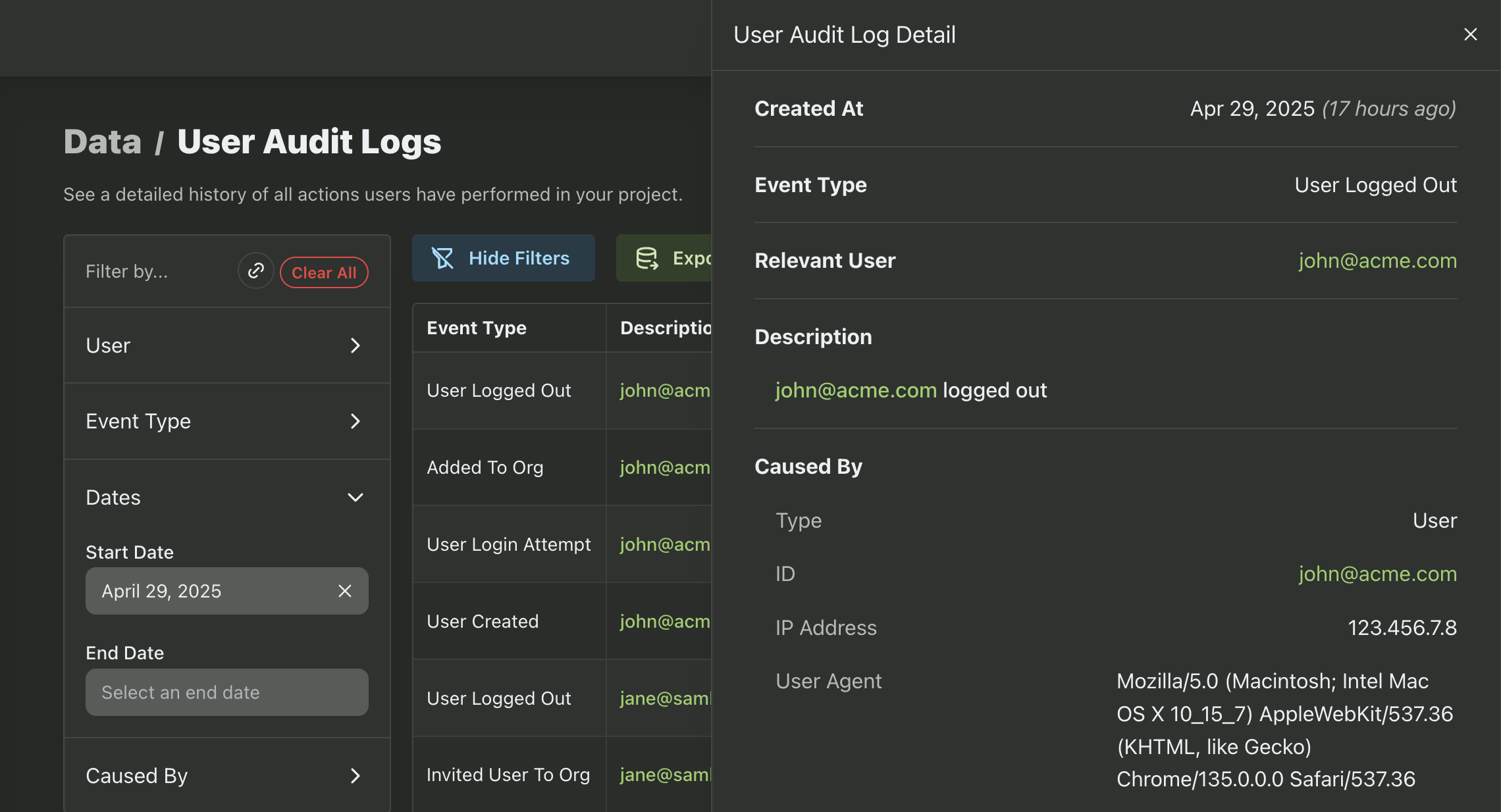
Task: Collapse the Dates filter section
Action: [x=227, y=497]
